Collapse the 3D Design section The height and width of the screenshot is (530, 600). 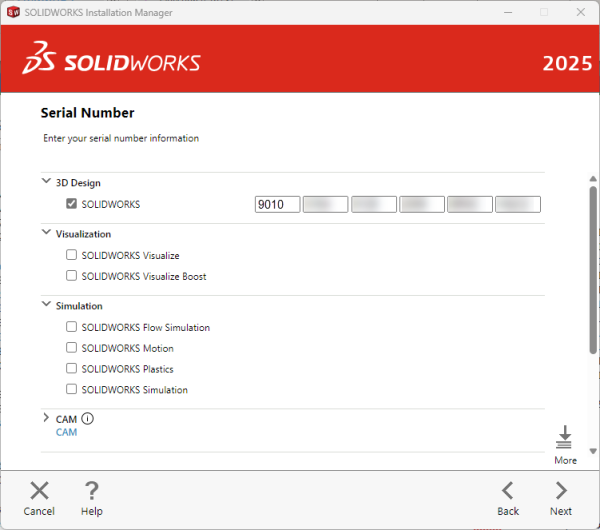coord(46,182)
